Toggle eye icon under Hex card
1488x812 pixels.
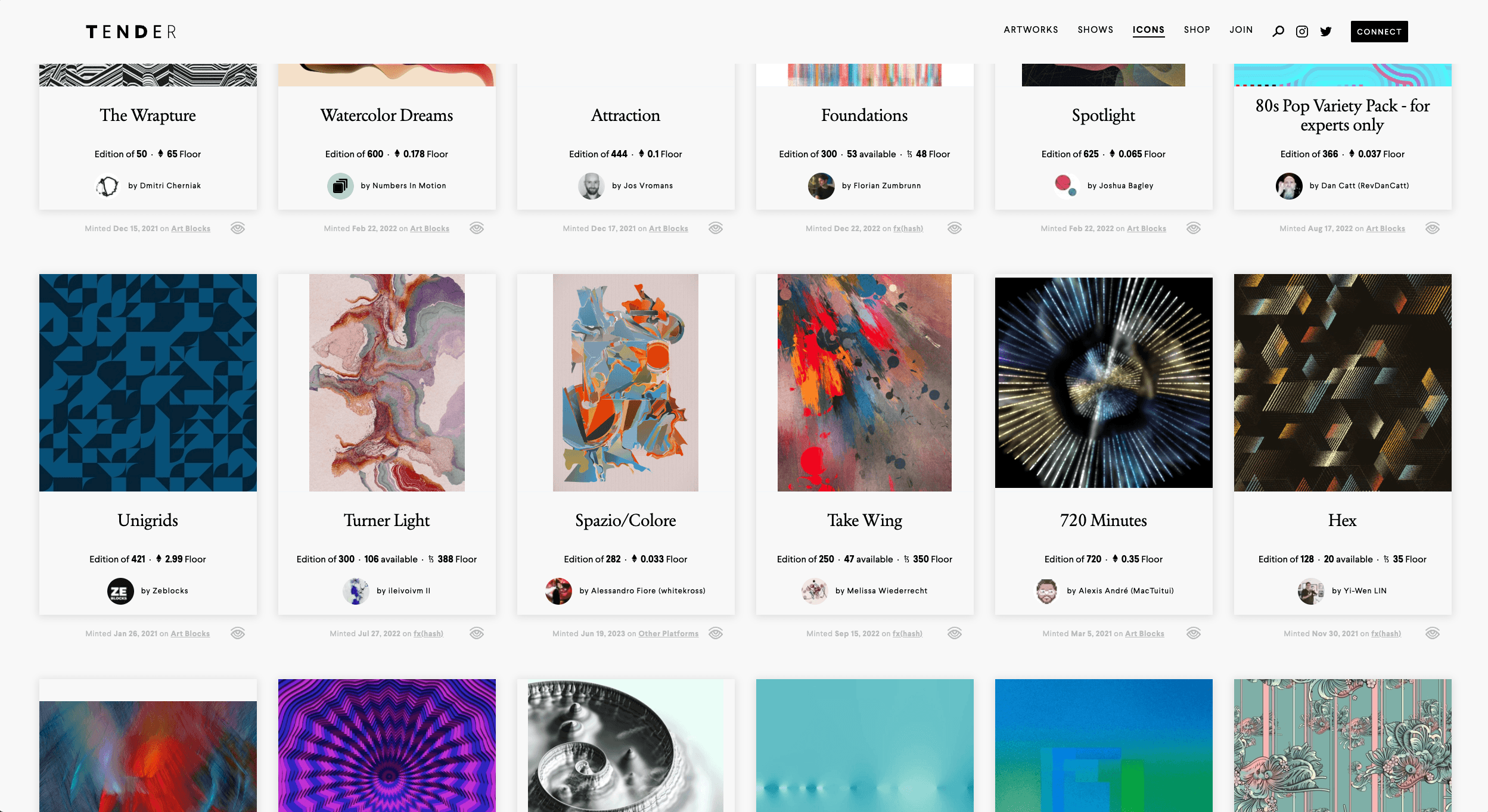(1433, 633)
